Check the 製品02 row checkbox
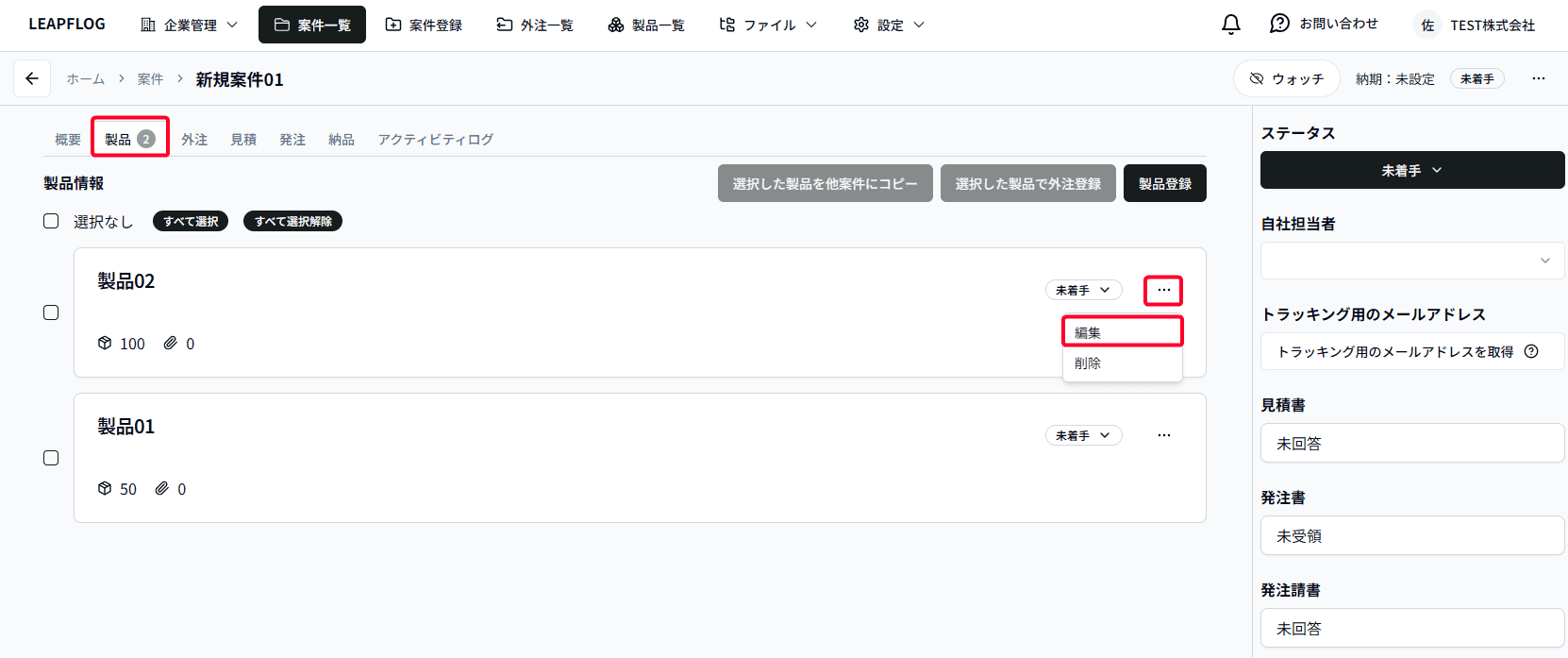Viewport: 1568px width, 658px height. (51, 312)
